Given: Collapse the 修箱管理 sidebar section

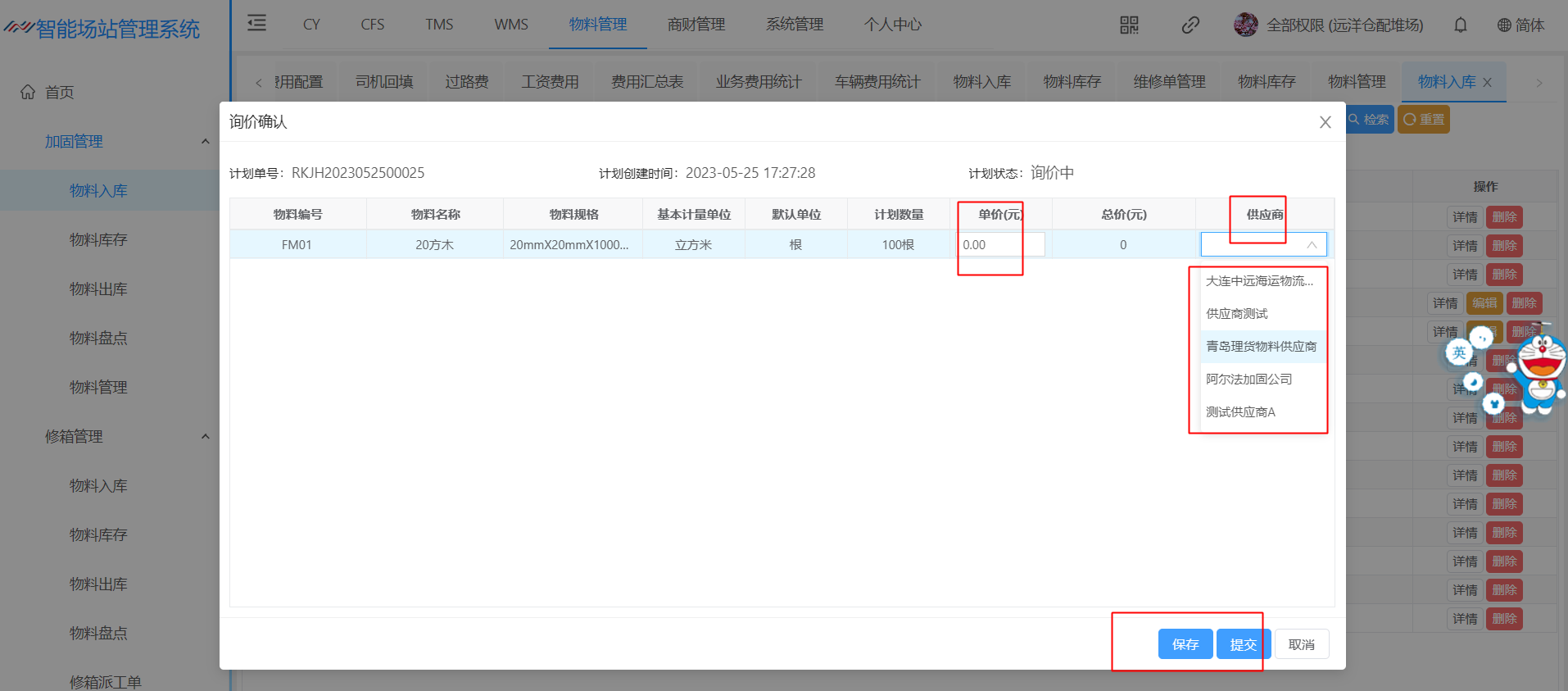Looking at the screenshot, I should click(205, 437).
